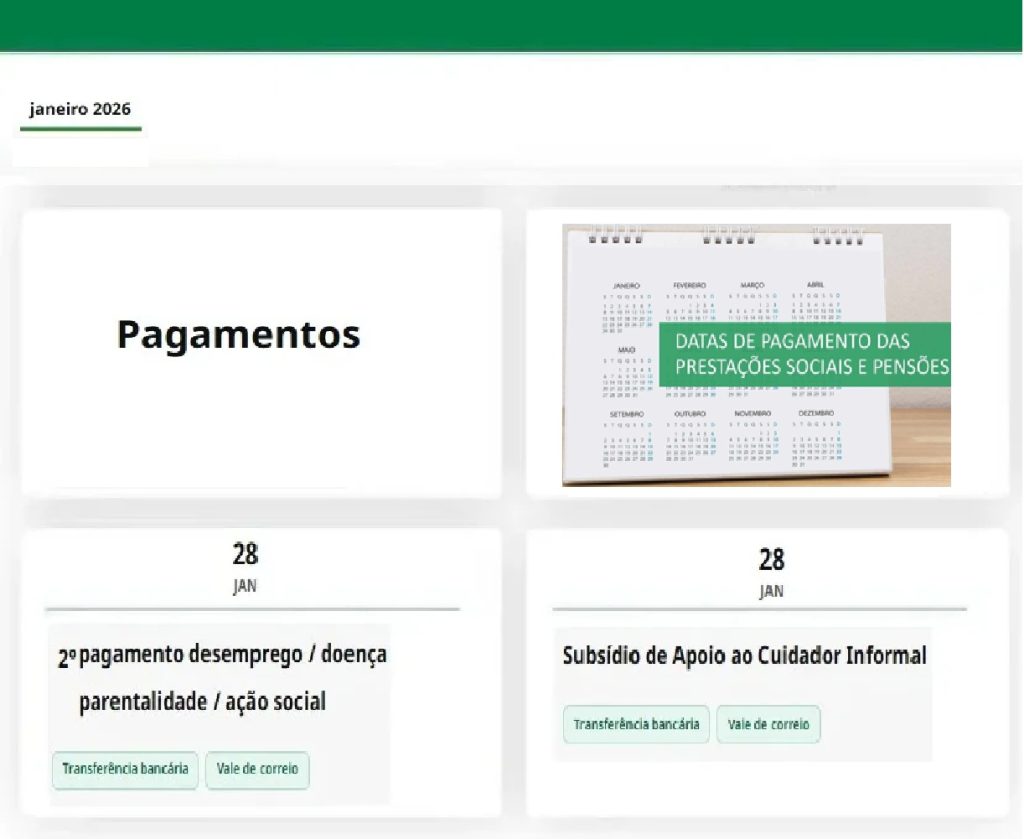Click the 'Datas de pagamento das prestações sociais' banner
Screen dimensions: 1024x839
tap(804, 353)
